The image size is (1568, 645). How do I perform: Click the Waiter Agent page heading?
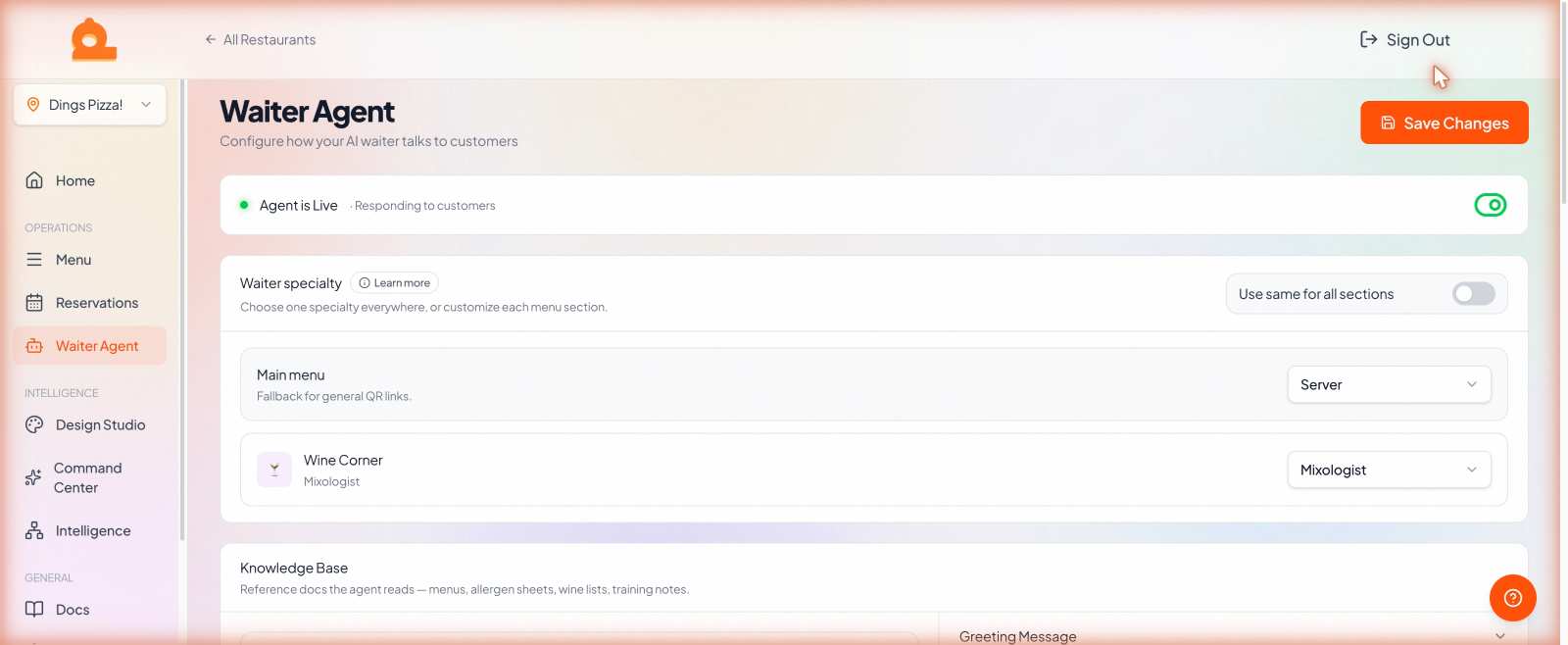[x=307, y=112]
